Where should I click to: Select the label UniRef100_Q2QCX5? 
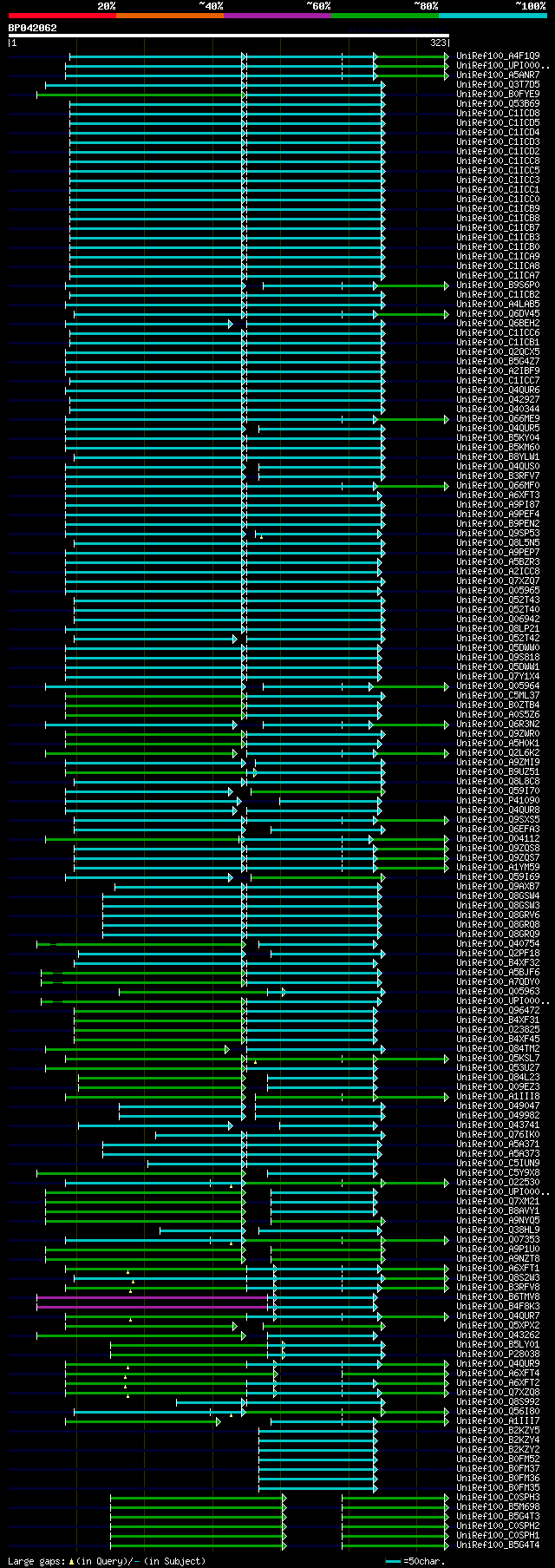click(x=498, y=352)
